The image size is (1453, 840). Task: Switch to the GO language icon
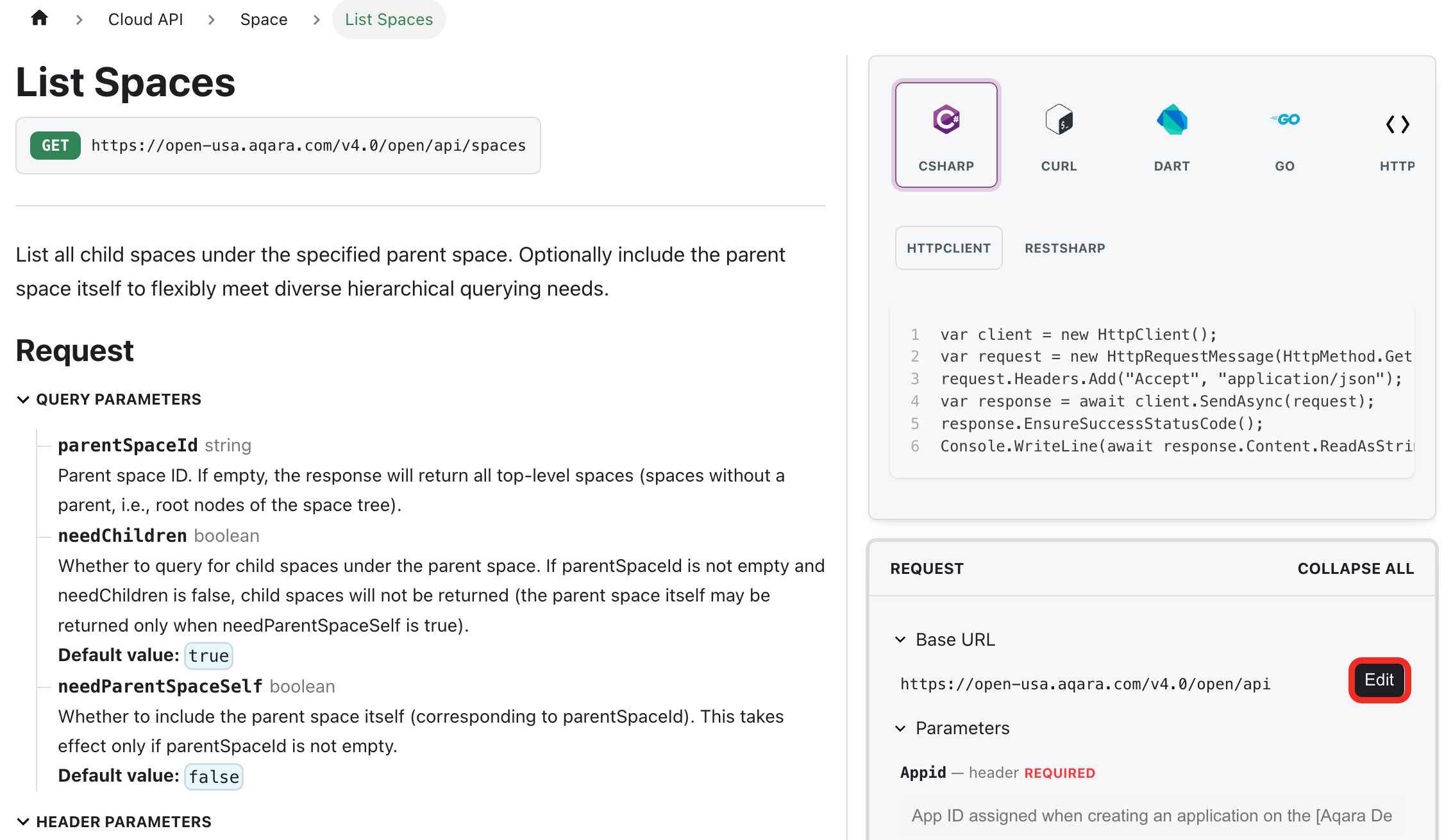(x=1284, y=120)
